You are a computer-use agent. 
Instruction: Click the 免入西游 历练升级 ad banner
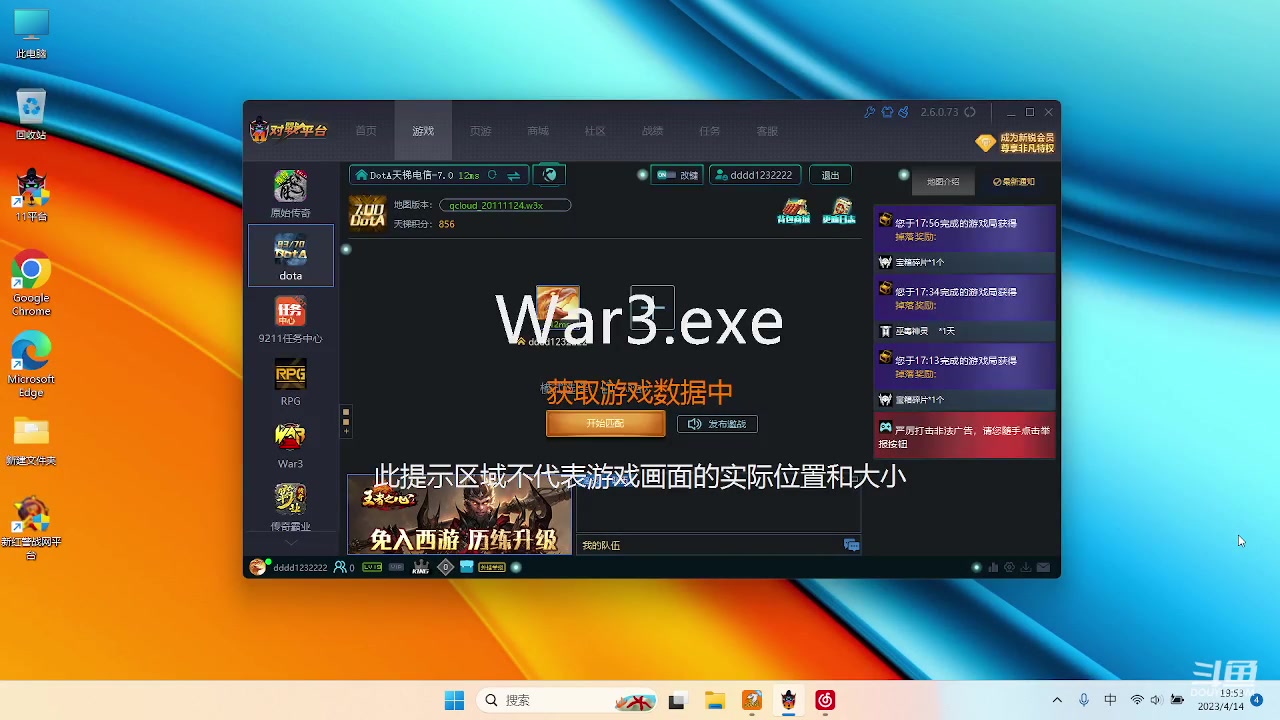coord(460,514)
